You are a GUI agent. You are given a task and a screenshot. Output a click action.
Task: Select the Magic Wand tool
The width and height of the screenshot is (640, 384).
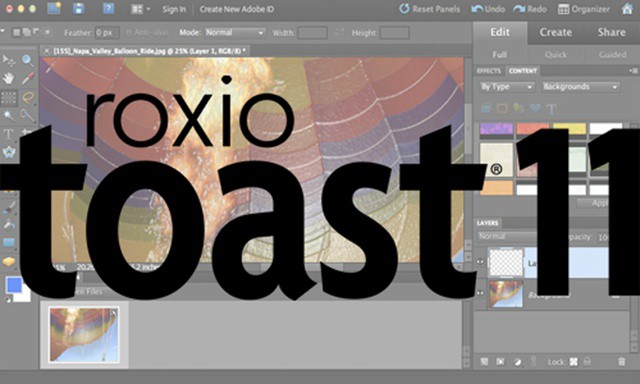click(8, 115)
